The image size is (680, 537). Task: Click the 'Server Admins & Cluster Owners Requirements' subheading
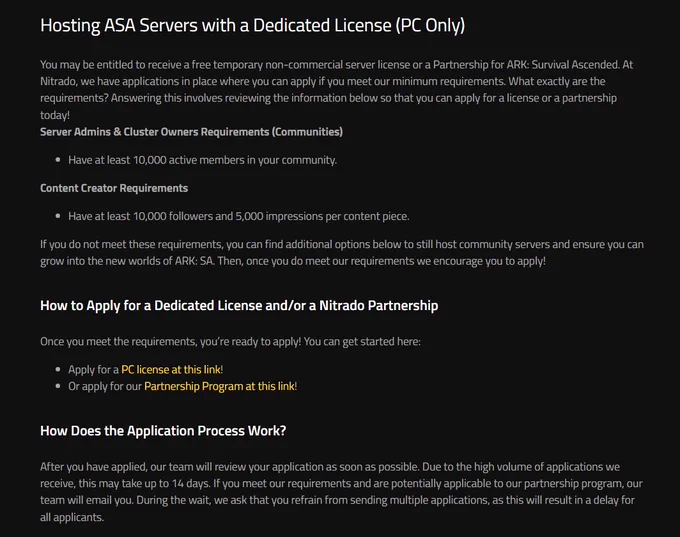point(191,132)
